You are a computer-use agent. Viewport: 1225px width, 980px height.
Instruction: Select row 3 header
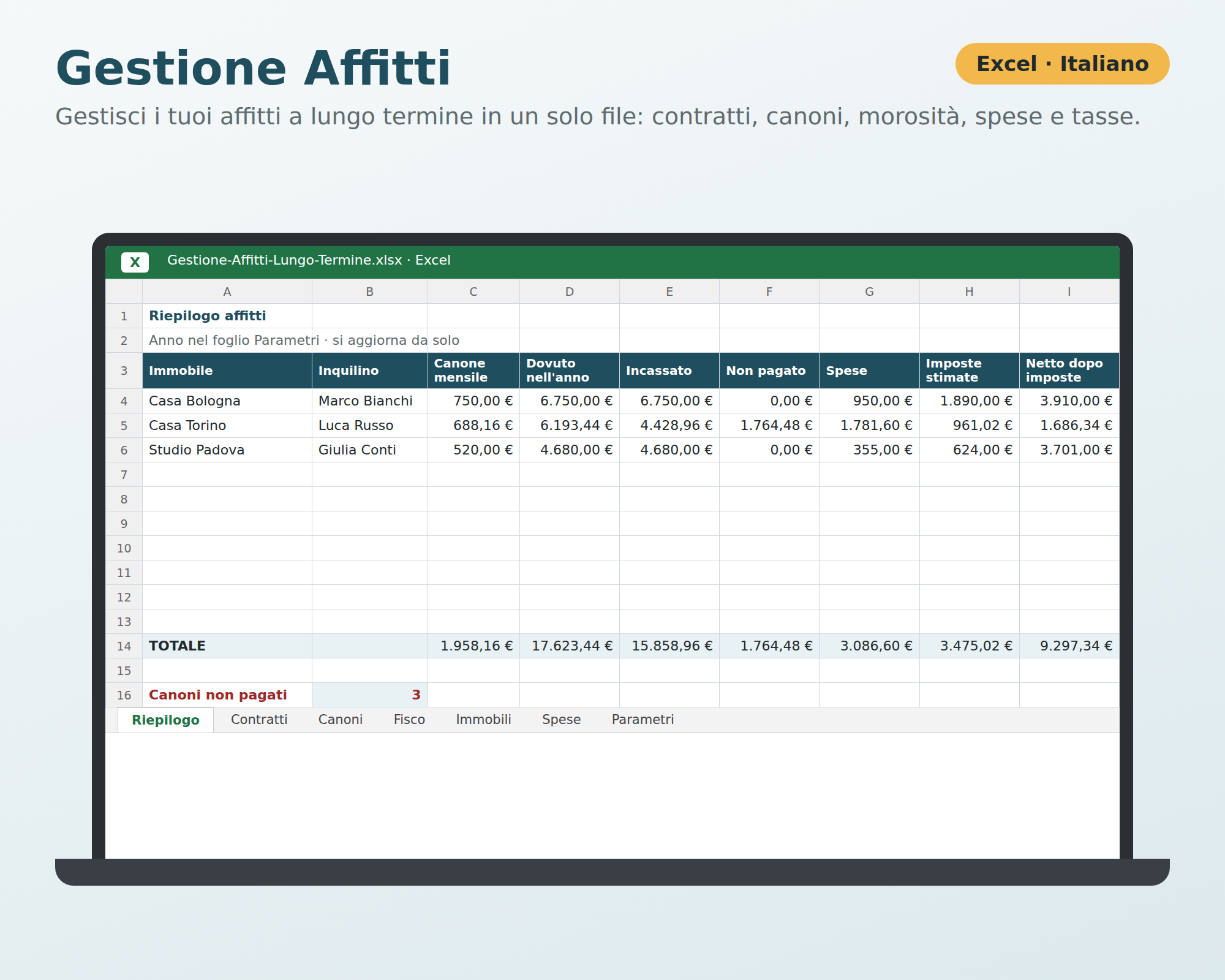click(124, 371)
